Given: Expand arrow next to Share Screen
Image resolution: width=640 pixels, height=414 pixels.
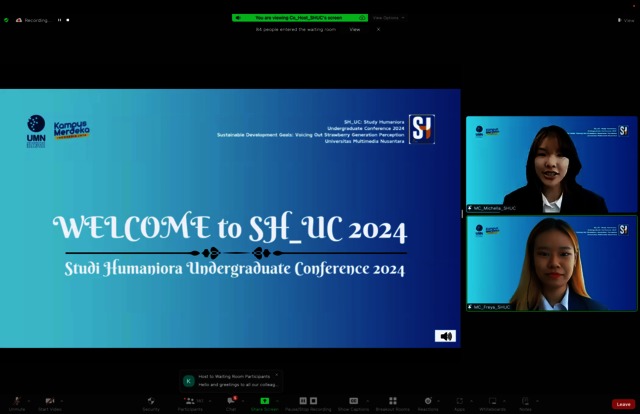Looking at the screenshot, I should click(x=277, y=401).
